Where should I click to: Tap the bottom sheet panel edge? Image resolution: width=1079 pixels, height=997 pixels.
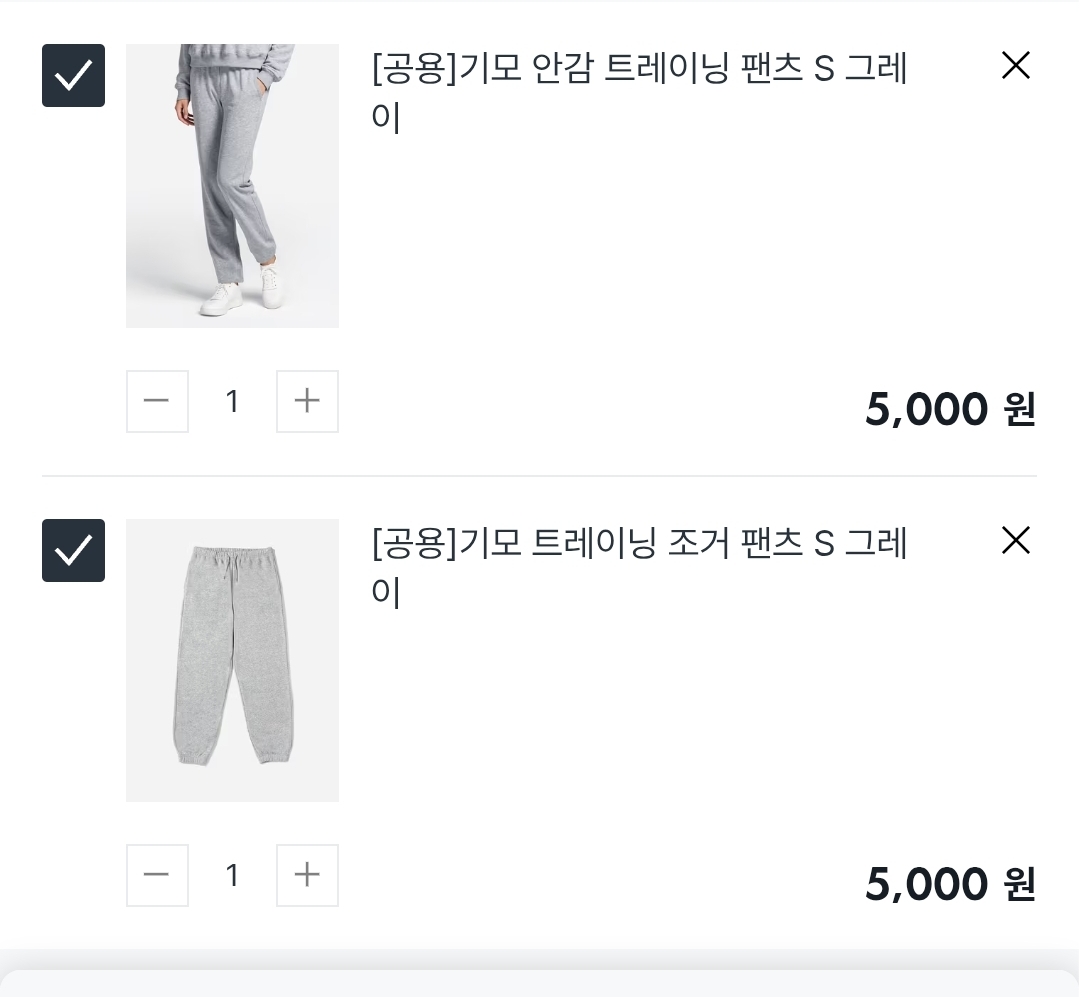pos(540,982)
